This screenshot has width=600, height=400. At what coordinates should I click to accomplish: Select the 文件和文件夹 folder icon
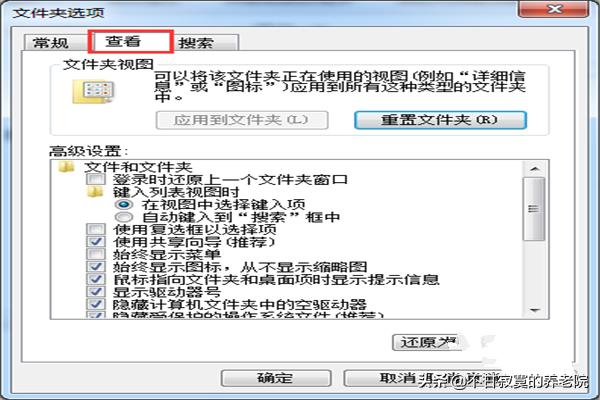click(x=66, y=167)
